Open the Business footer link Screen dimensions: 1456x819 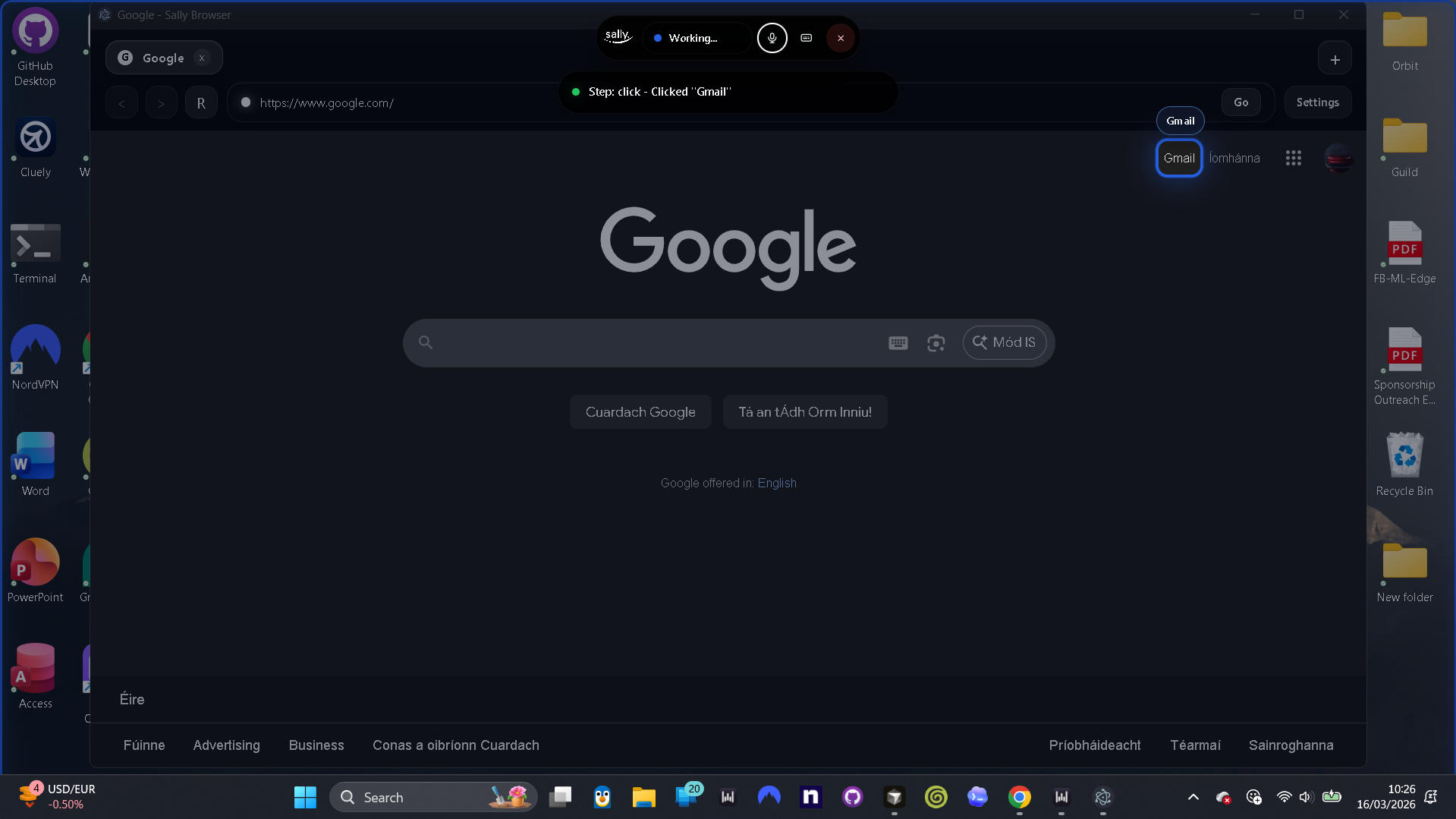(x=316, y=745)
